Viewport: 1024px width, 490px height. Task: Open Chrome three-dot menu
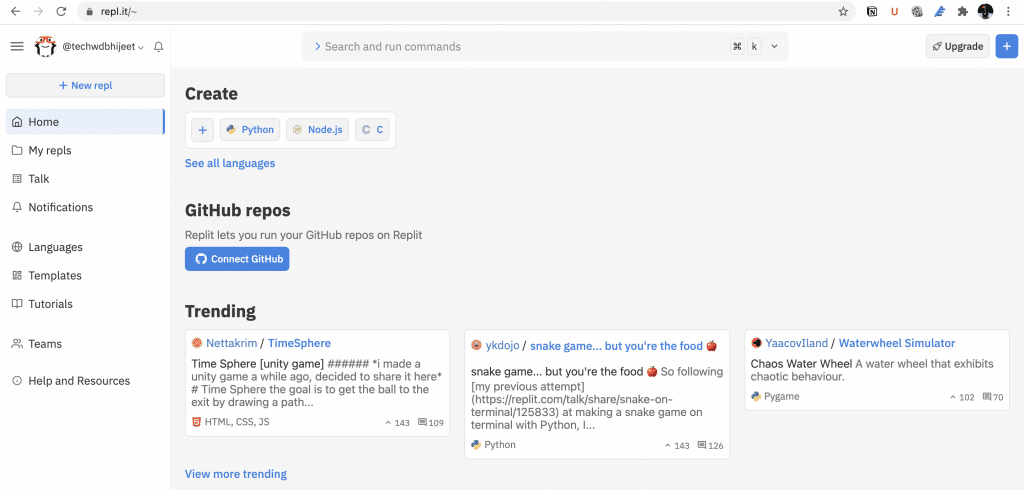(1010, 11)
